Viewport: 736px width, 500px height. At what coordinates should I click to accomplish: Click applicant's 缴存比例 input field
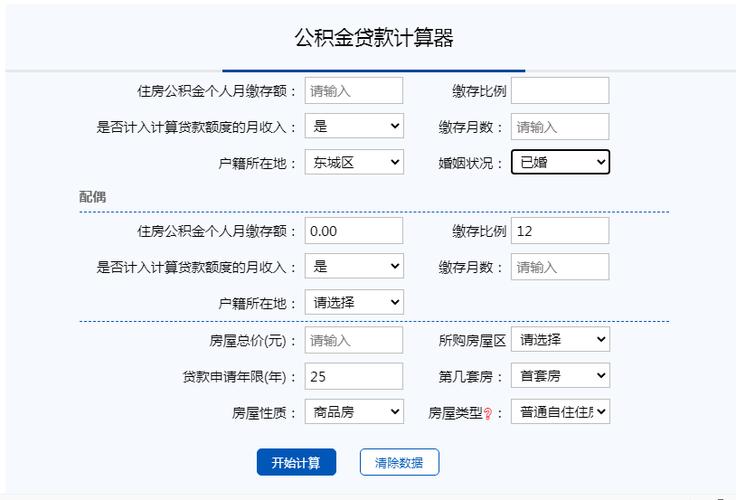[560, 91]
